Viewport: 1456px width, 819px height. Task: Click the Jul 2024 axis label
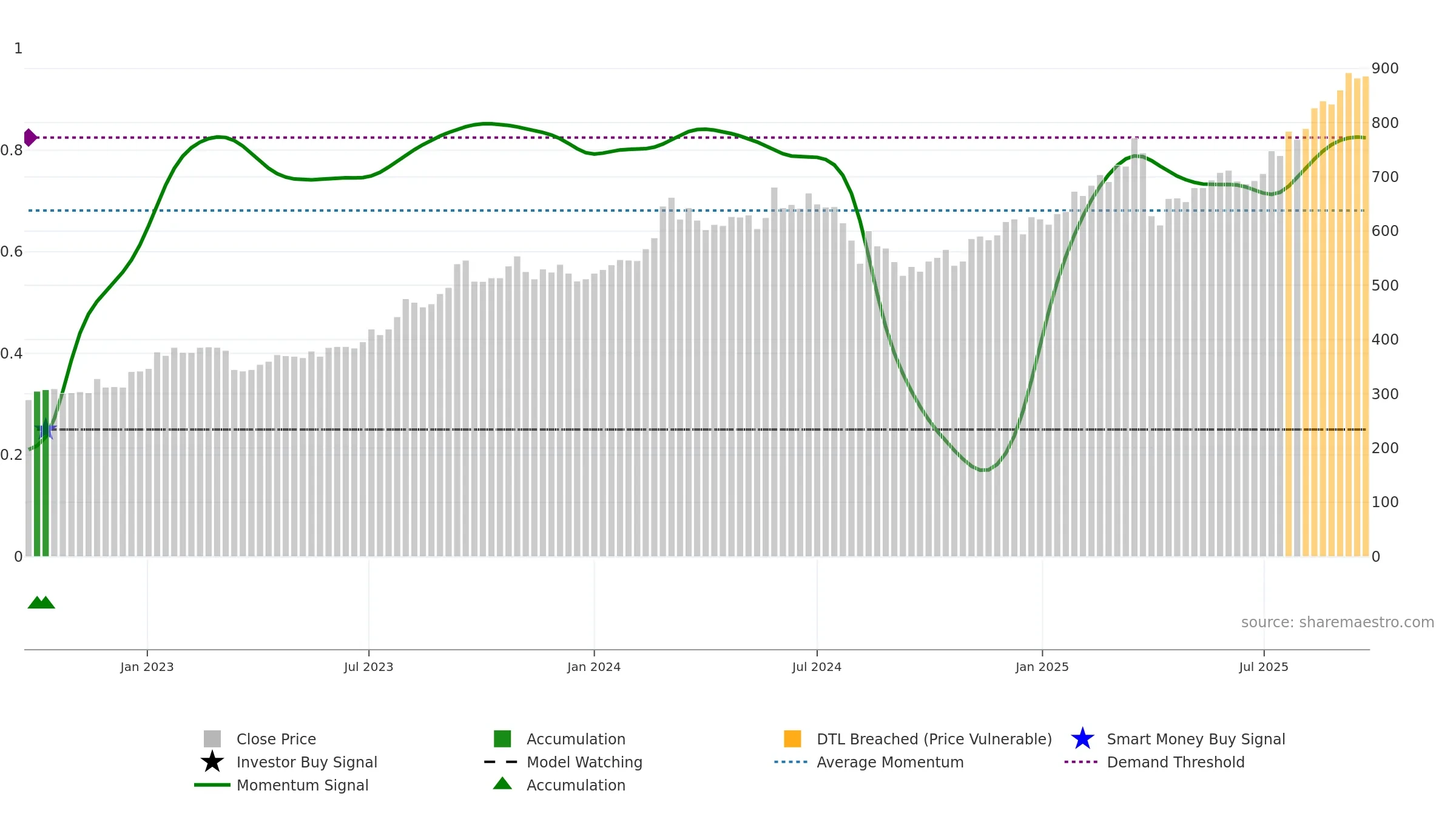(x=817, y=667)
